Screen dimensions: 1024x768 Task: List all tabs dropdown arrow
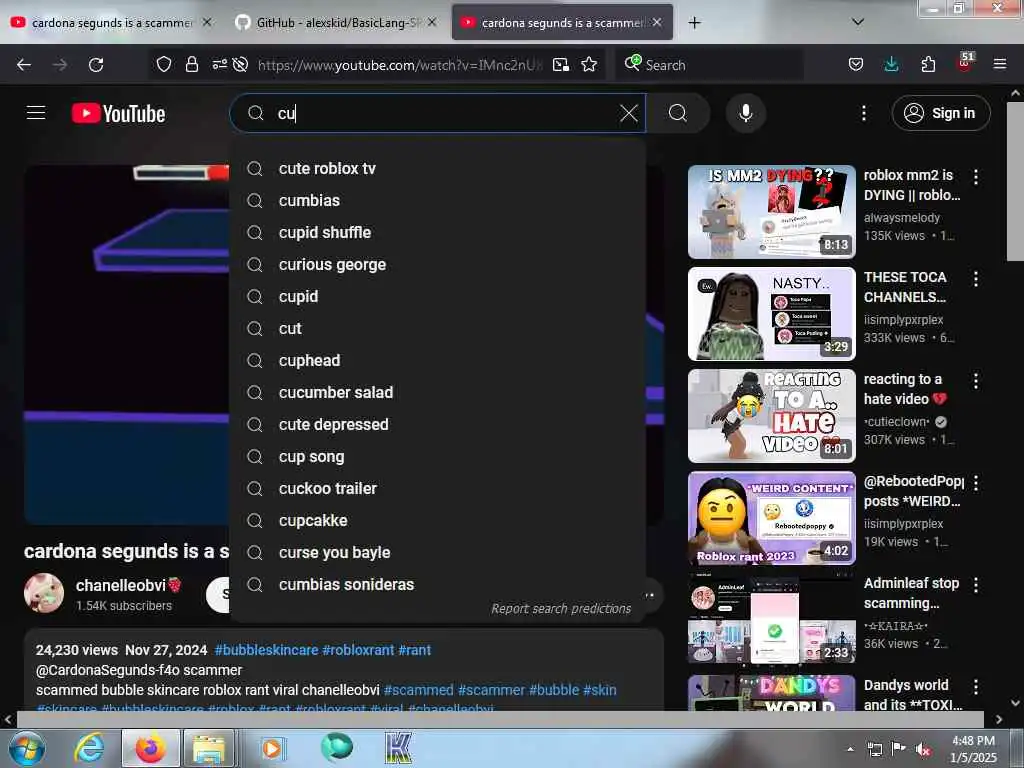[x=858, y=22]
